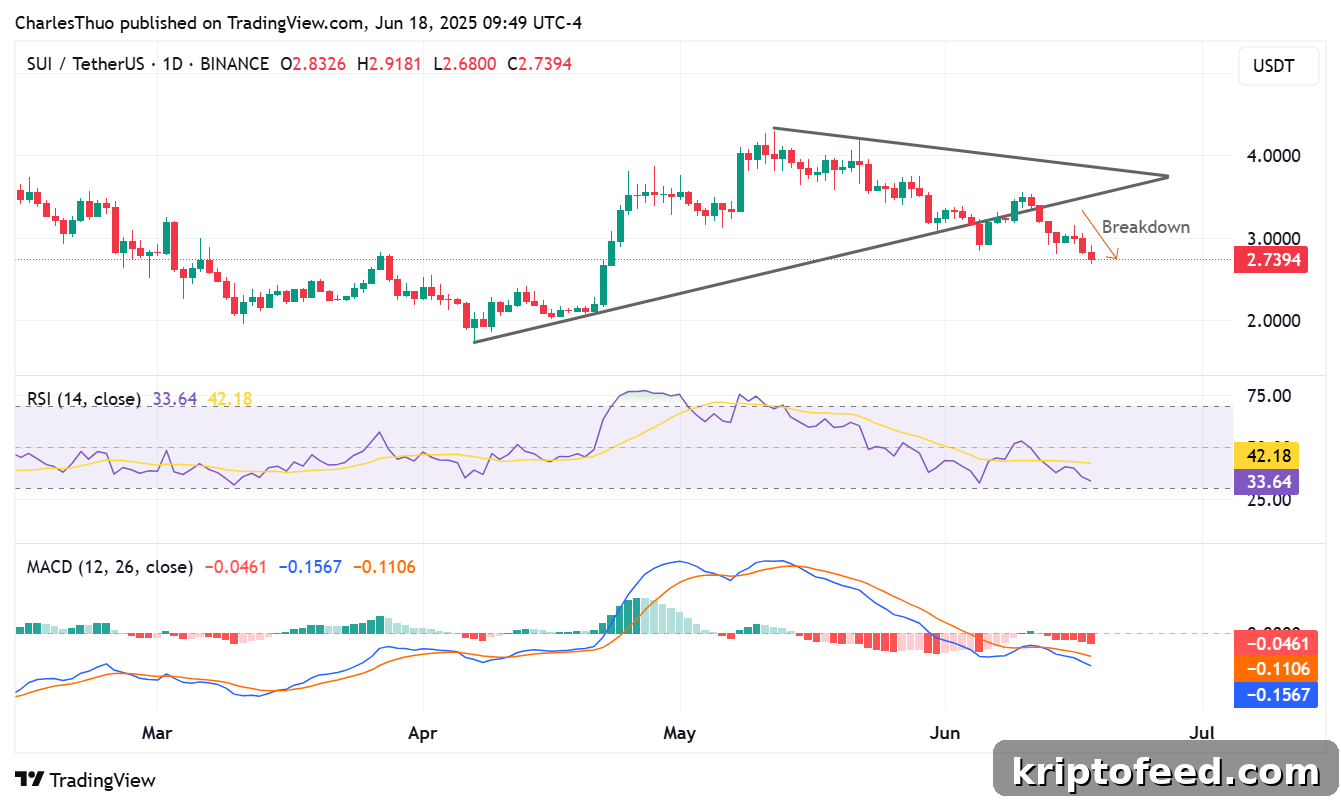Click the low value L2.6800
Screen dimensions: 1341x806
pyautogui.click(x=465, y=64)
